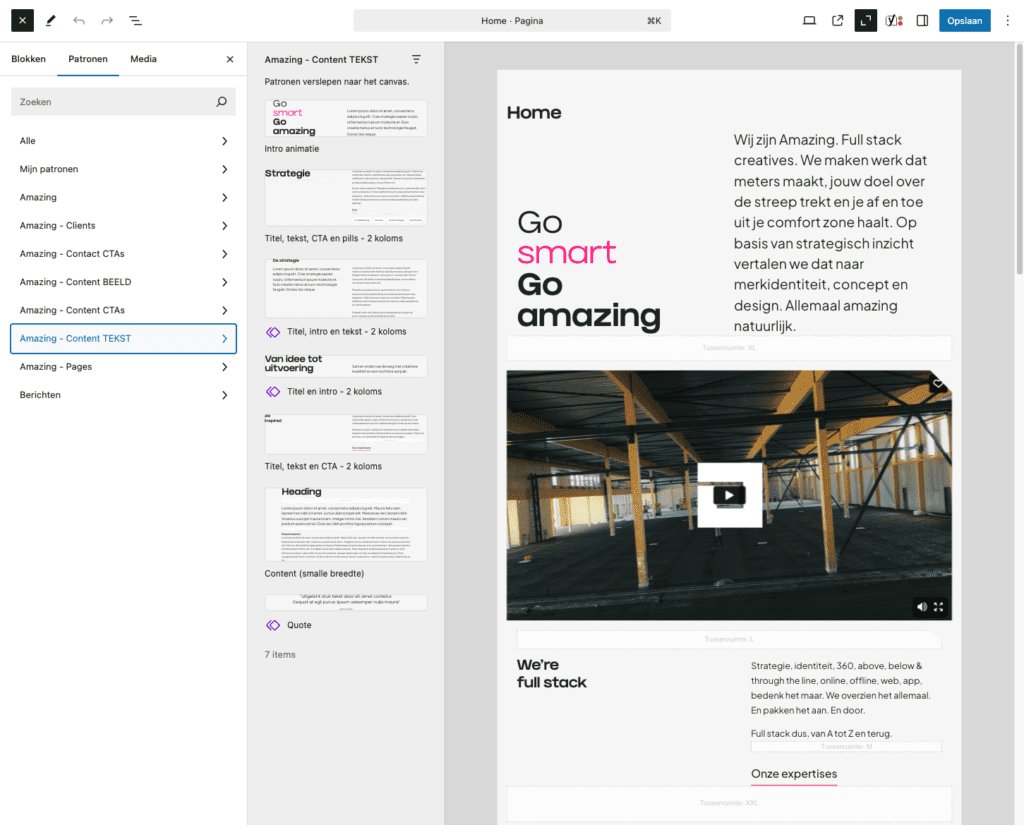Click the Onze expertises link
Image resolution: width=1024 pixels, height=825 pixels.
click(x=793, y=774)
